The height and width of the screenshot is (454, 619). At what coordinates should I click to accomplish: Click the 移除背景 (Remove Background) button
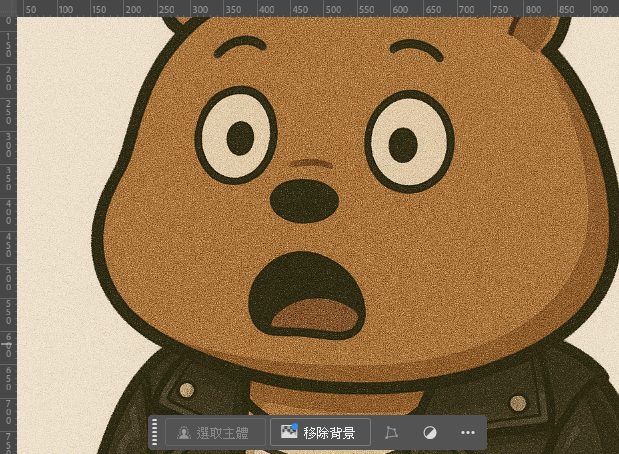coord(320,432)
